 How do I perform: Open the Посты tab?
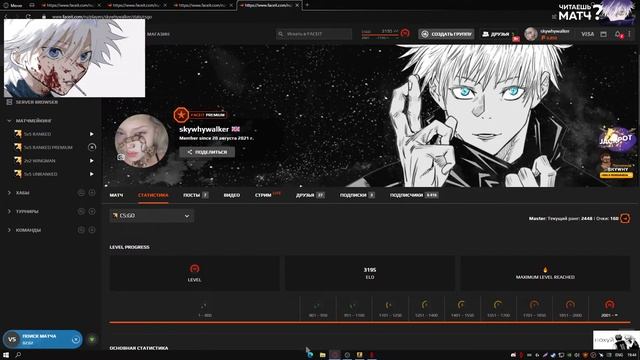tap(196, 195)
